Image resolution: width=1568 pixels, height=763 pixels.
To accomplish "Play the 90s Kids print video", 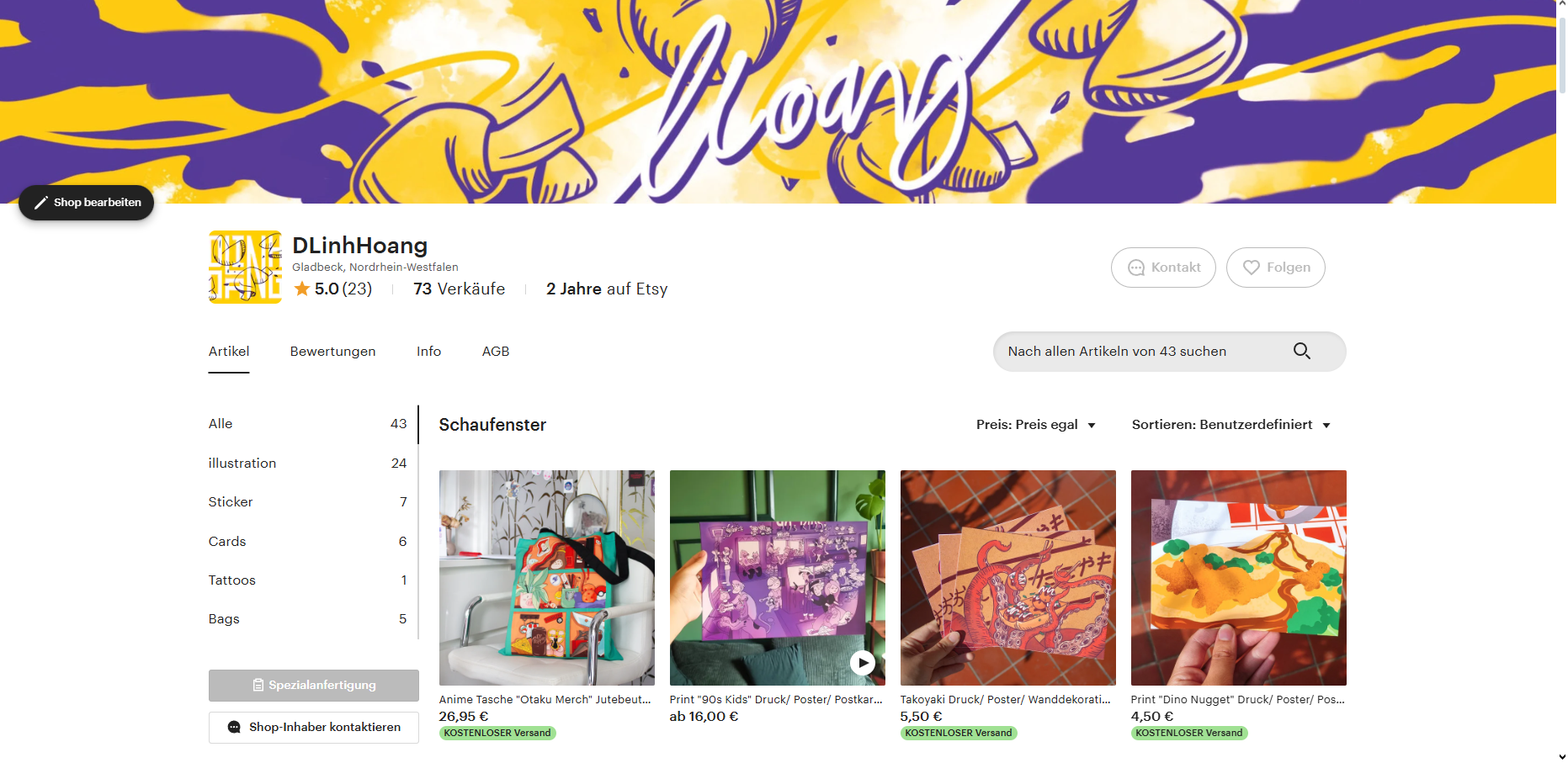I will coord(862,663).
